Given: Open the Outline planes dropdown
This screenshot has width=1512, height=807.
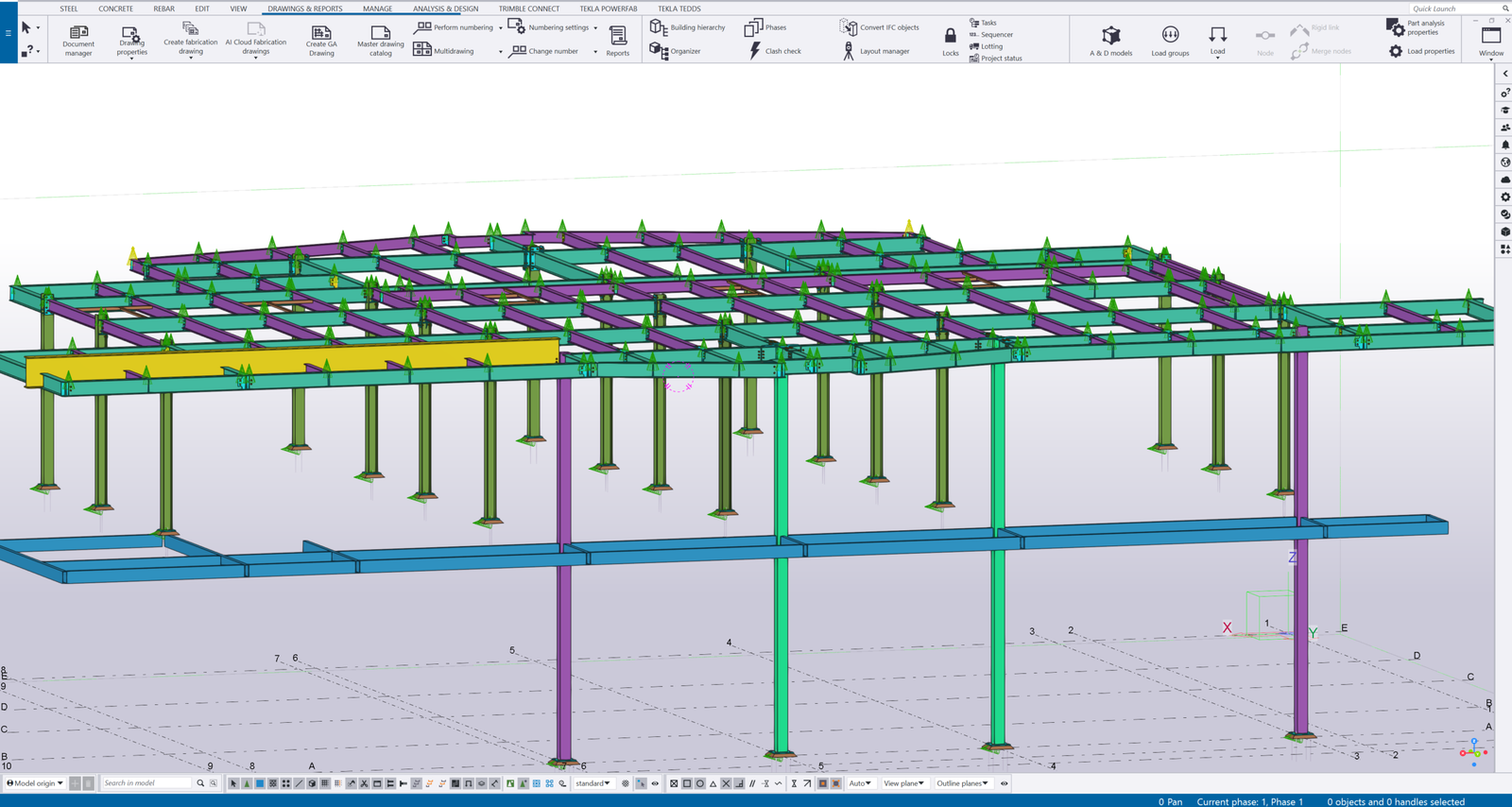Looking at the screenshot, I should (963, 783).
